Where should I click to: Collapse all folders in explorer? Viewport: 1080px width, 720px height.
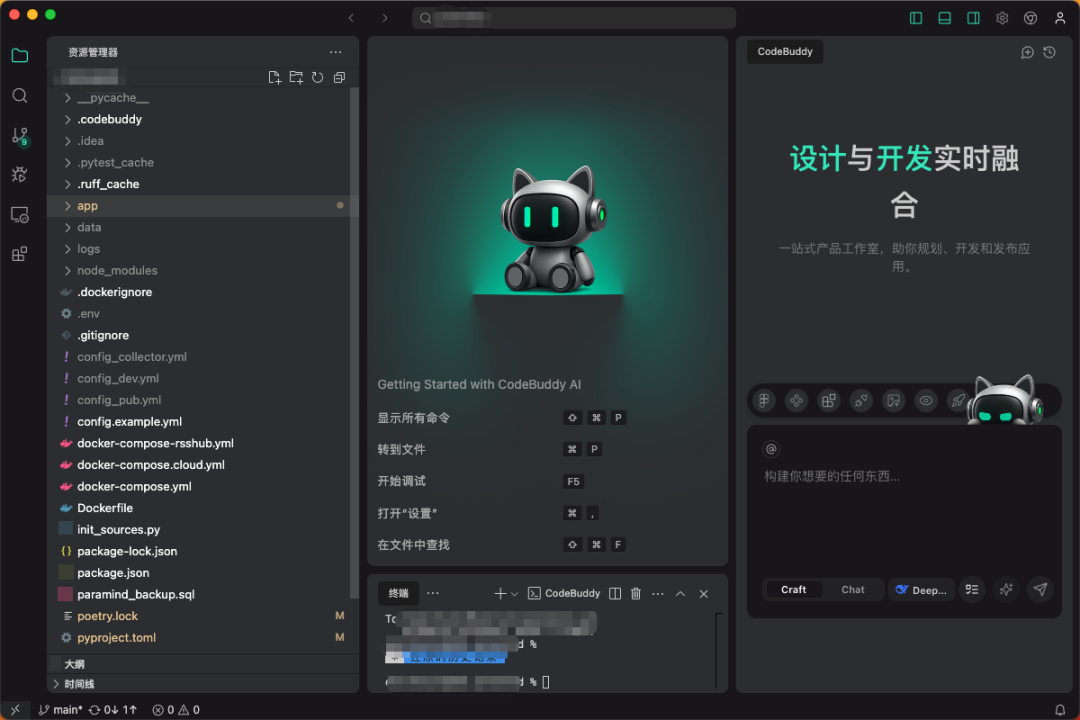[x=339, y=77]
